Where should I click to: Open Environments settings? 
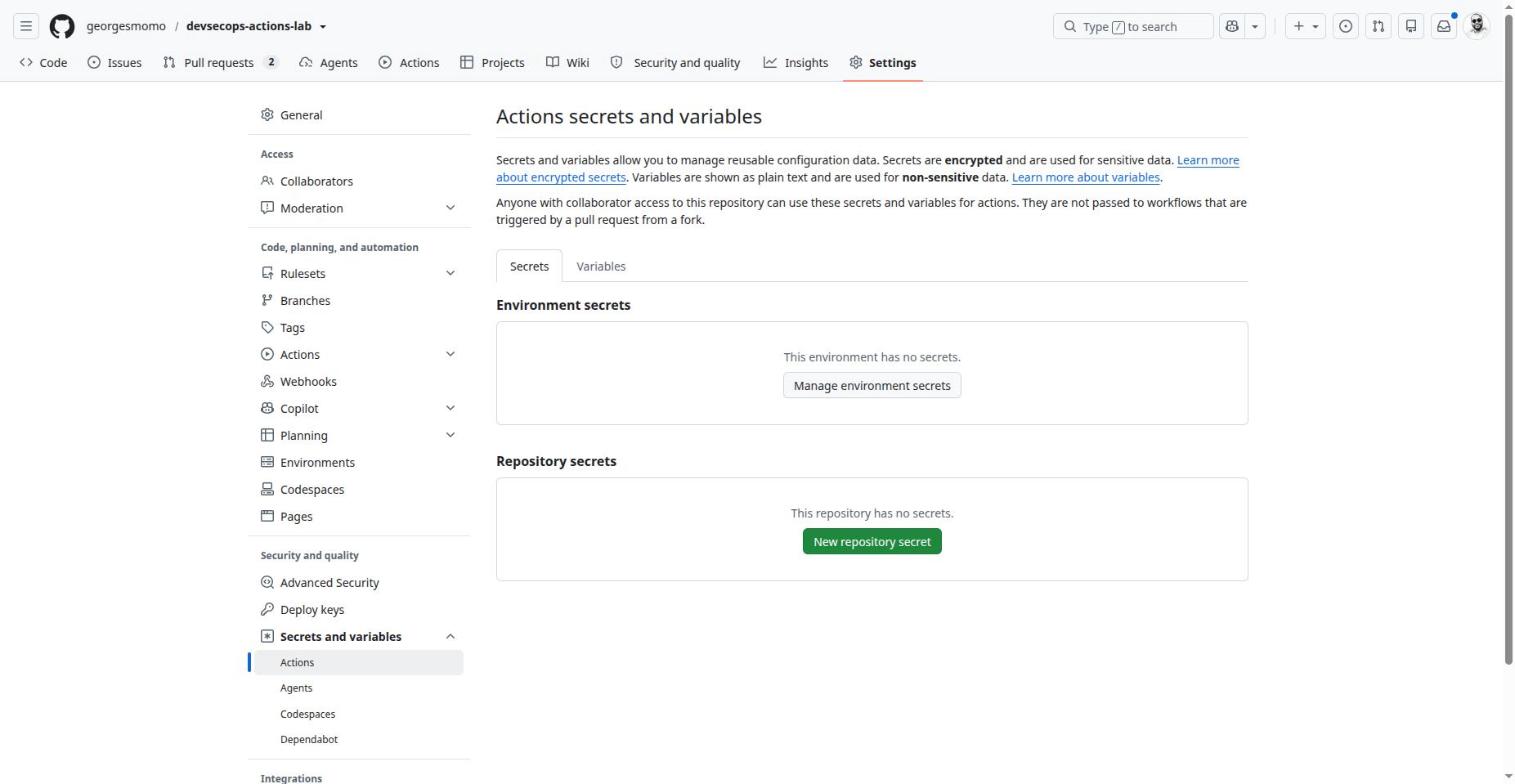point(359,462)
